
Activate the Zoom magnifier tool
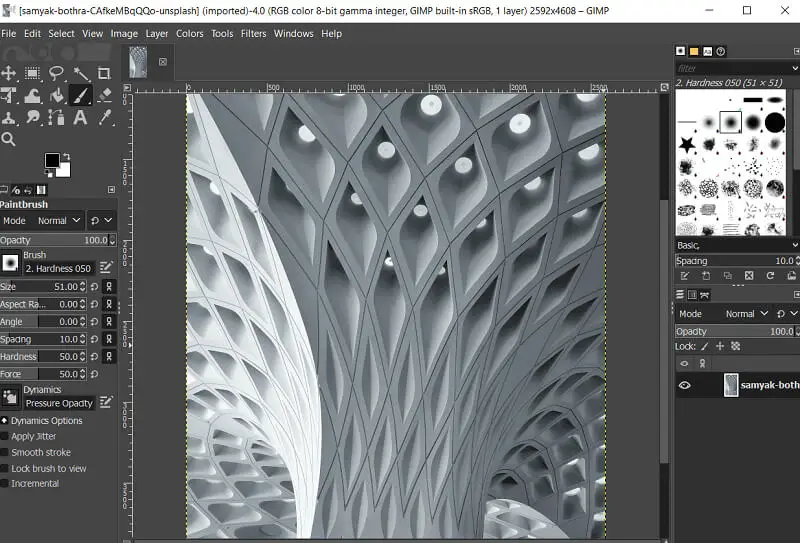pyautogui.click(x=9, y=140)
